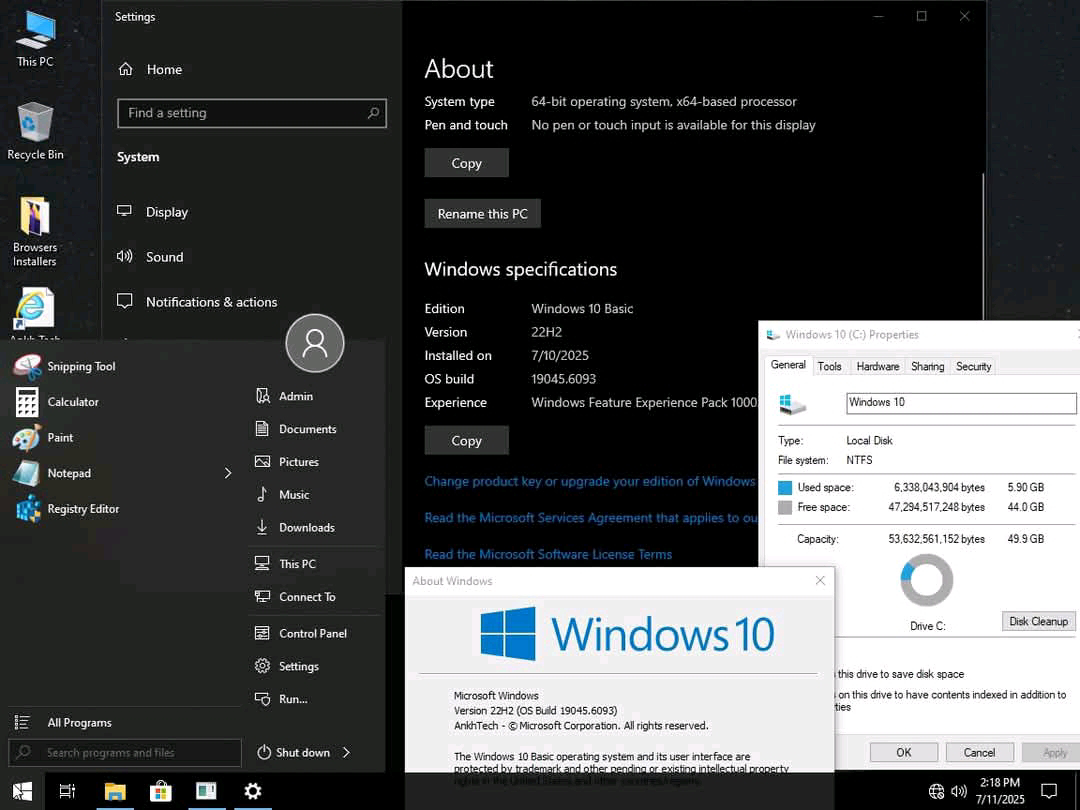The width and height of the screenshot is (1080, 810).
Task: Open Microsoft Services Agreement link
Action: (591, 518)
